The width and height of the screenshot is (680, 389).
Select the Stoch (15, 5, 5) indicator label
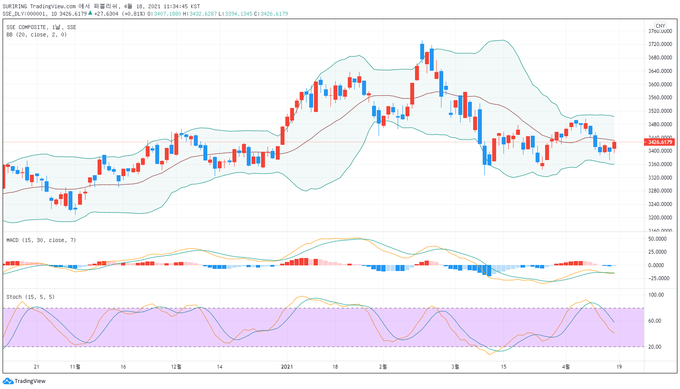tap(30, 297)
